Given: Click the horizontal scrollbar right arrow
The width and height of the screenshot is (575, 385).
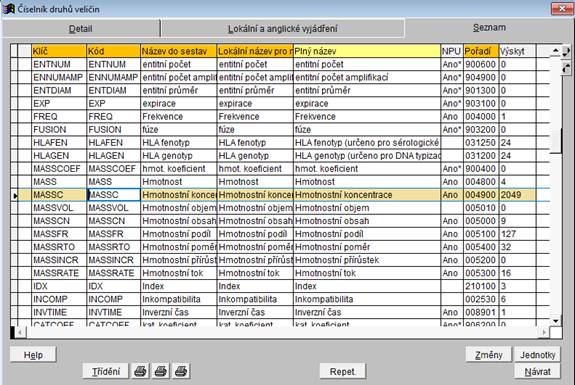Looking at the screenshot, I should click(545, 332).
